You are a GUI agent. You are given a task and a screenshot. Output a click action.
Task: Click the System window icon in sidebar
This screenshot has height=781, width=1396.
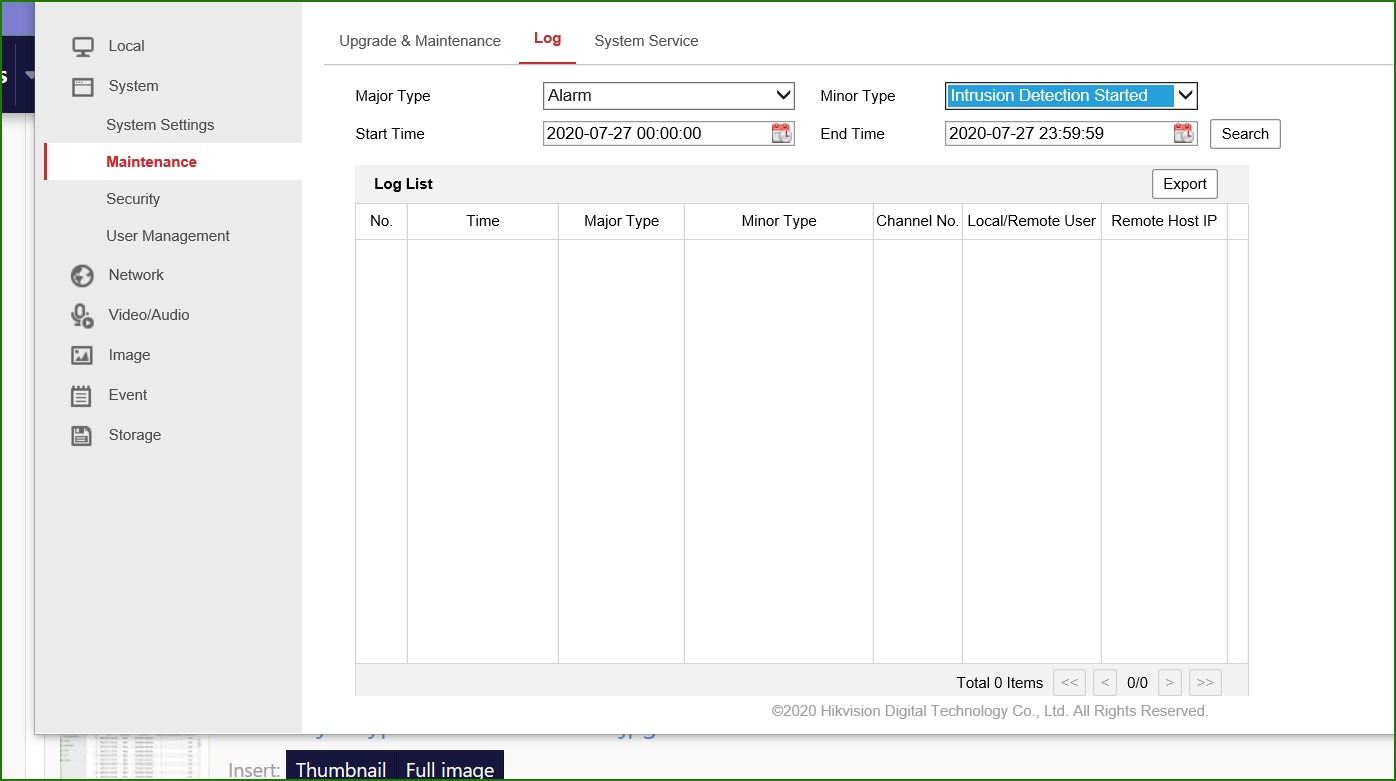click(82, 87)
